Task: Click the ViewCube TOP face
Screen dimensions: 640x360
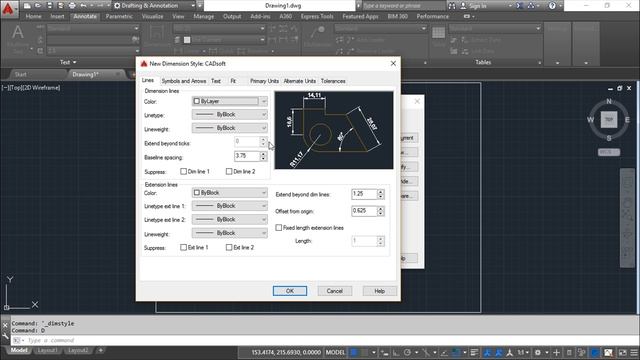Action: (609, 120)
